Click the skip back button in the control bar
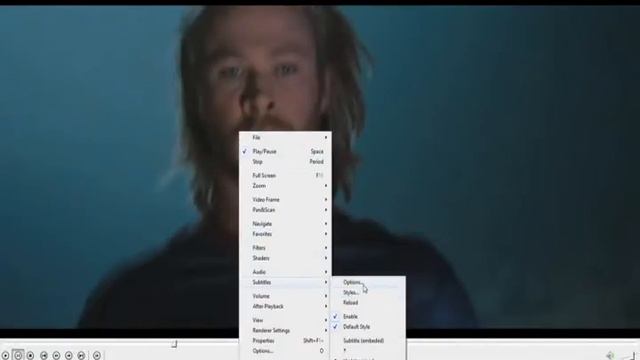 point(44,356)
